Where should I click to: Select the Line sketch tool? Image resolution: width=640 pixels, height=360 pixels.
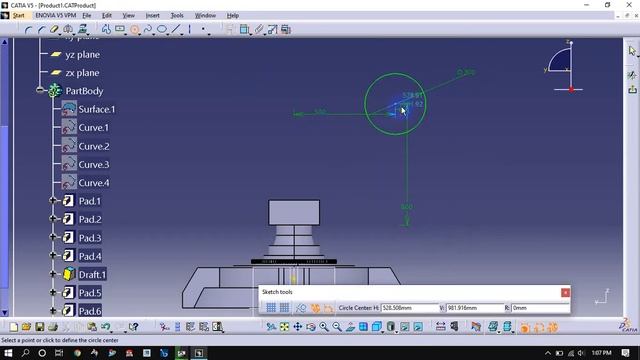176,29
